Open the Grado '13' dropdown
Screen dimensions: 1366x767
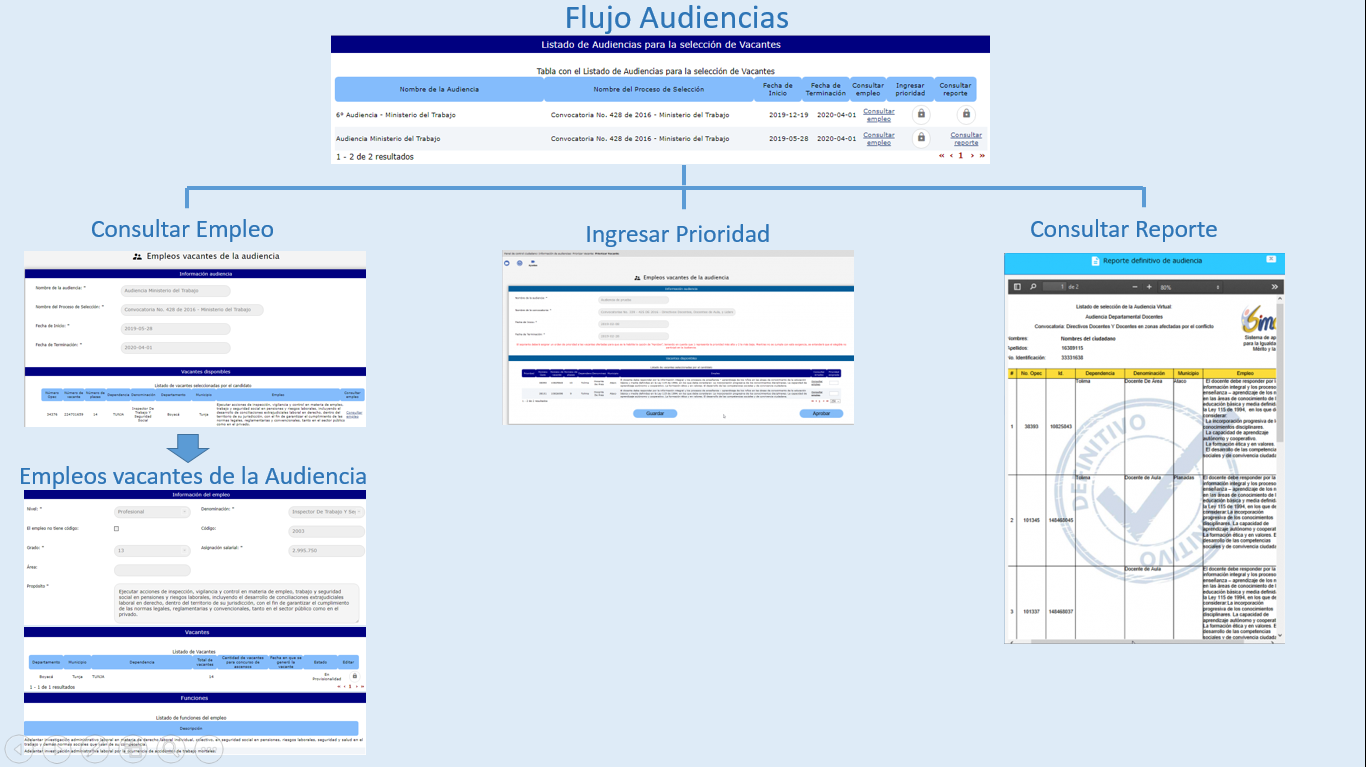pyautogui.click(x=152, y=550)
